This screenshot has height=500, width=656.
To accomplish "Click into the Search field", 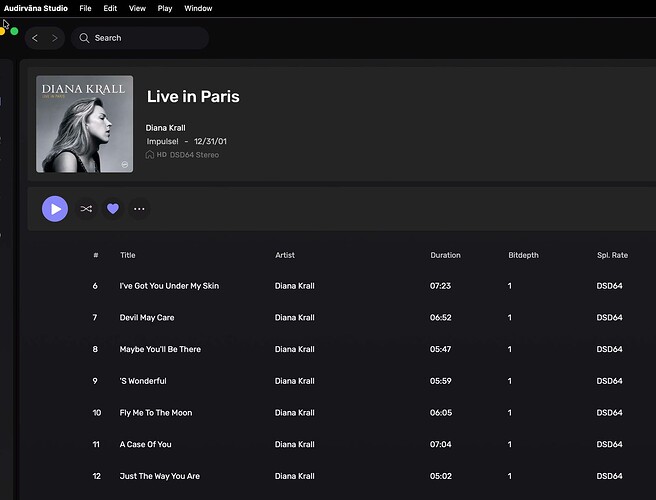I will tap(145, 38).
